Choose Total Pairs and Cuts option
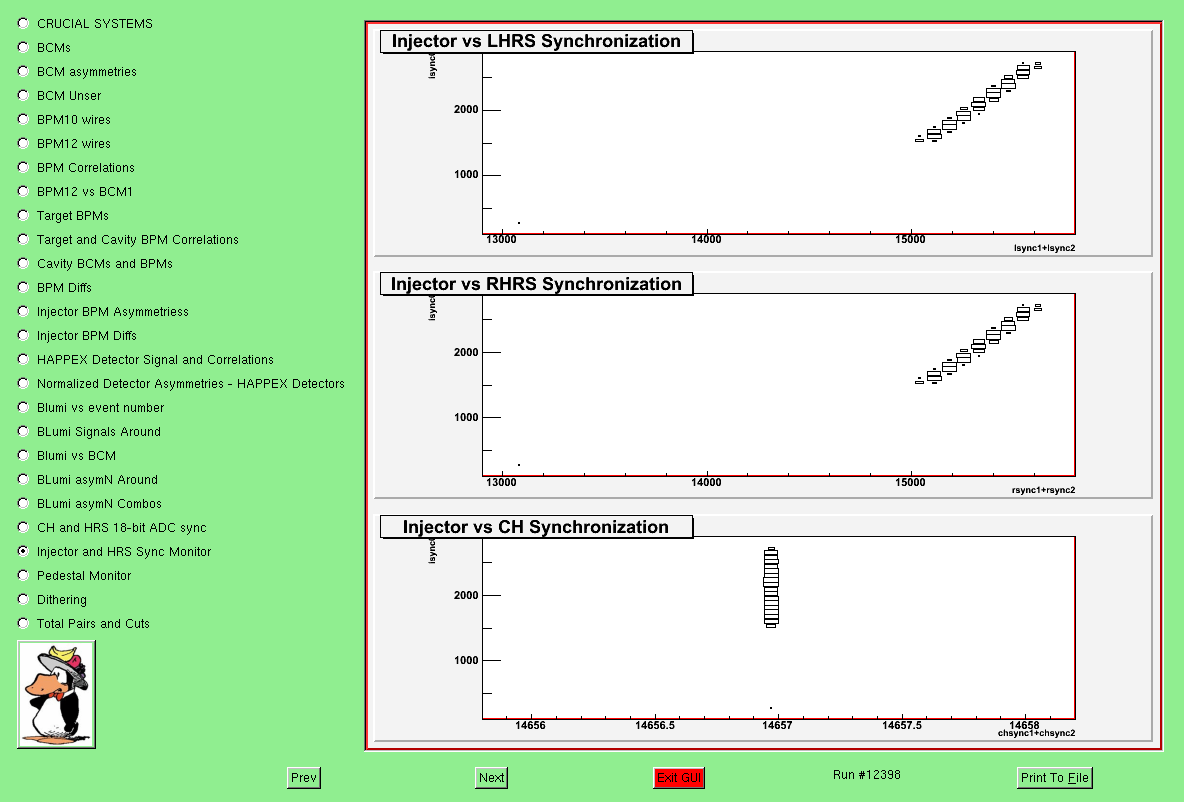 coord(23,623)
